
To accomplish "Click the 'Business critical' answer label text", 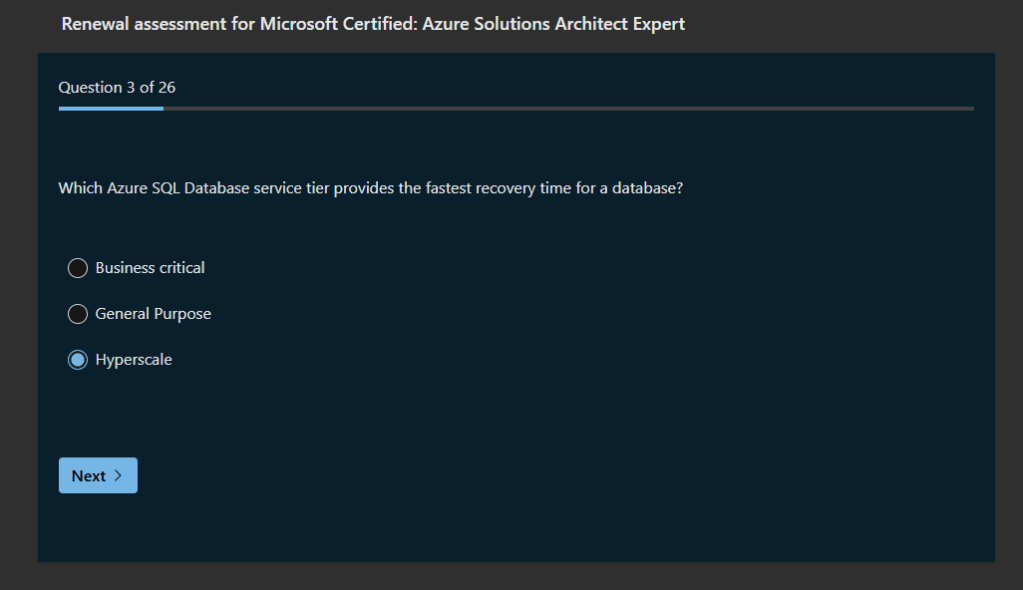I will (x=150, y=268).
